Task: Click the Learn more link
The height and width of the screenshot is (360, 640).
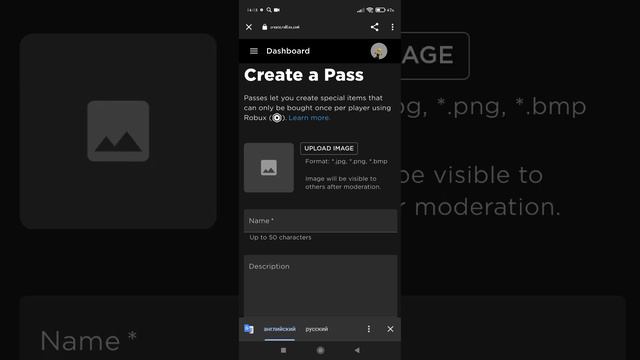Action: coord(309,118)
